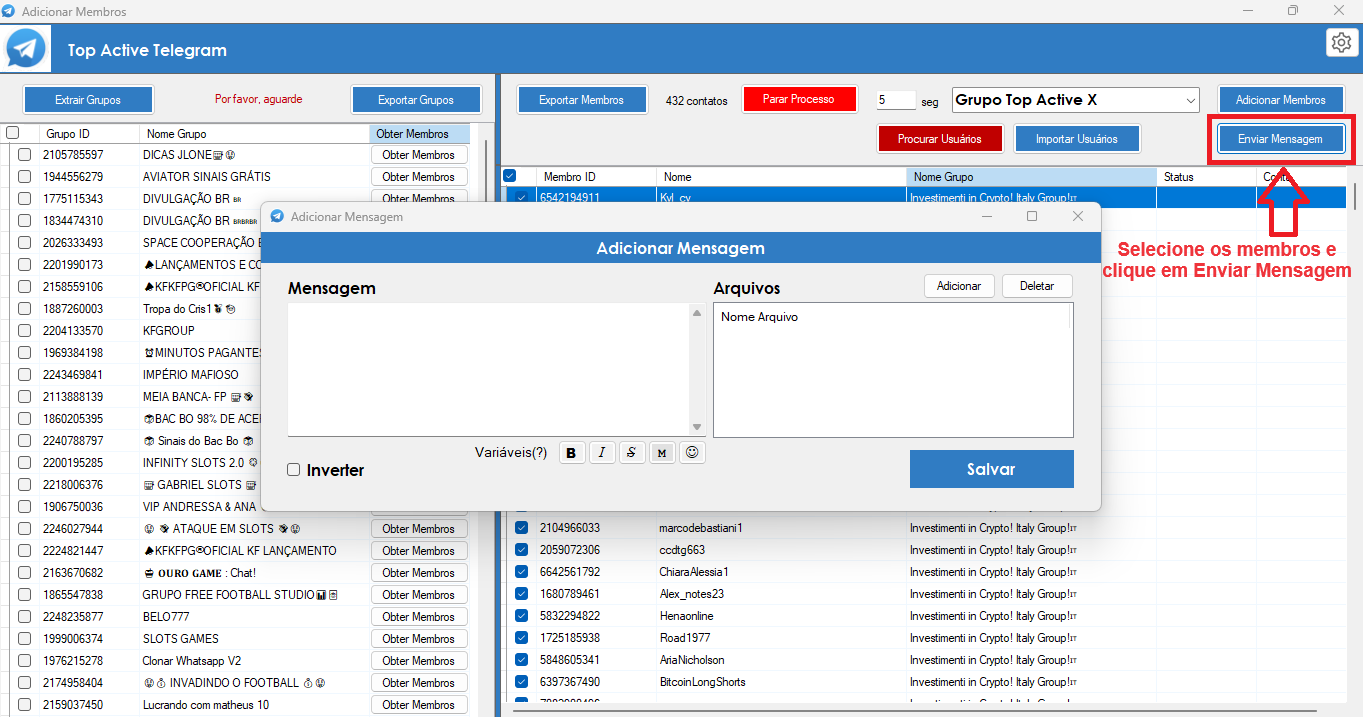
Task: Select group name Lucrando com matheus 10
Action: pyautogui.click(x=206, y=705)
